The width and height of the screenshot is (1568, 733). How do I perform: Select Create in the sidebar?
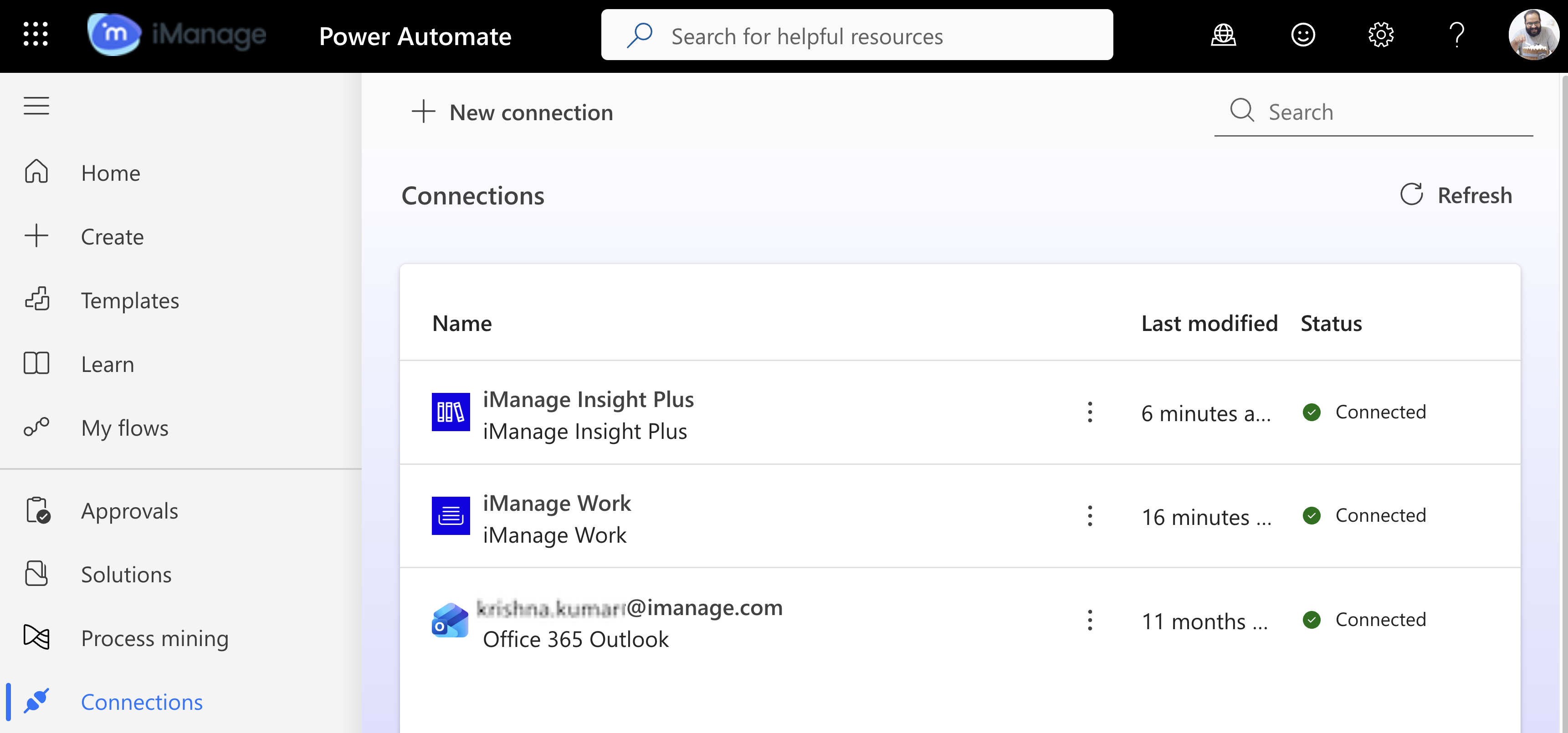coord(113,237)
